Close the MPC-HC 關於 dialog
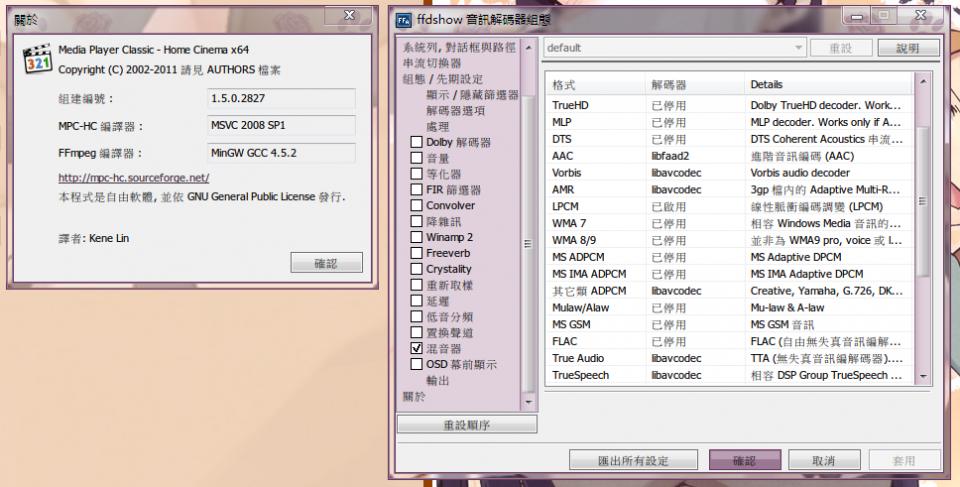 point(349,15)
